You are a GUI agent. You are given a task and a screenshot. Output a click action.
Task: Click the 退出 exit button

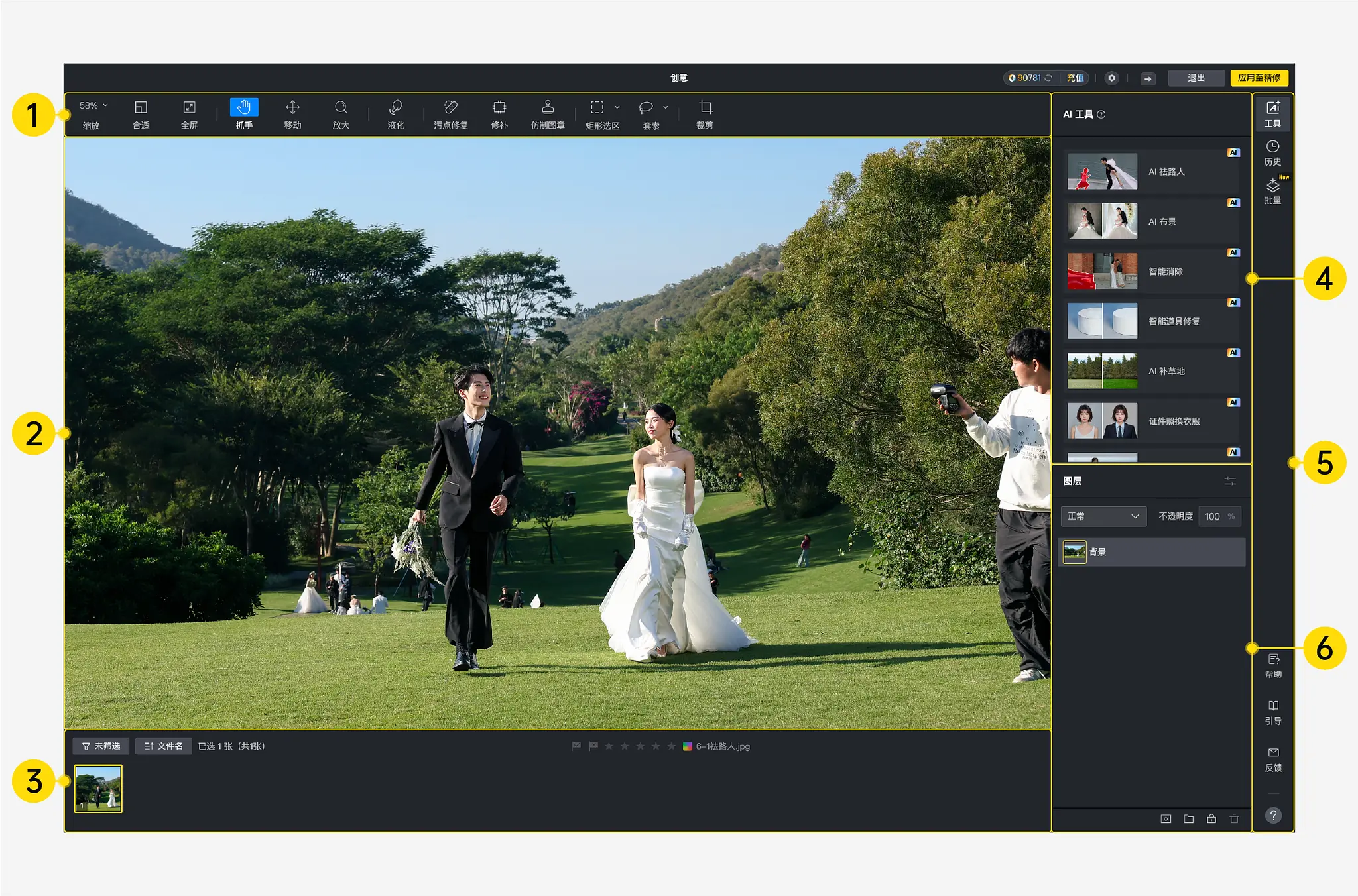(x=1196, y=78)
